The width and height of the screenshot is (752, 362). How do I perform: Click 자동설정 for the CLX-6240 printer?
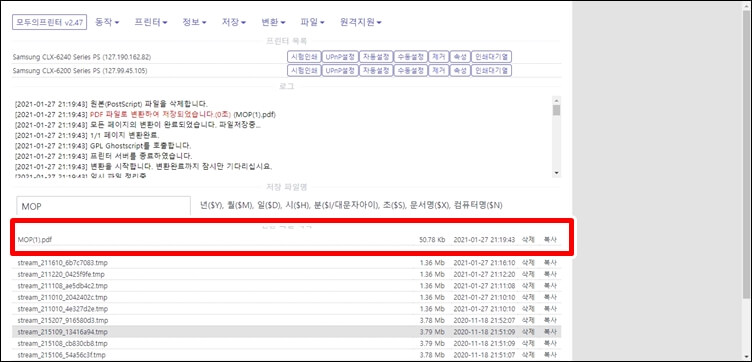(376, 57)
